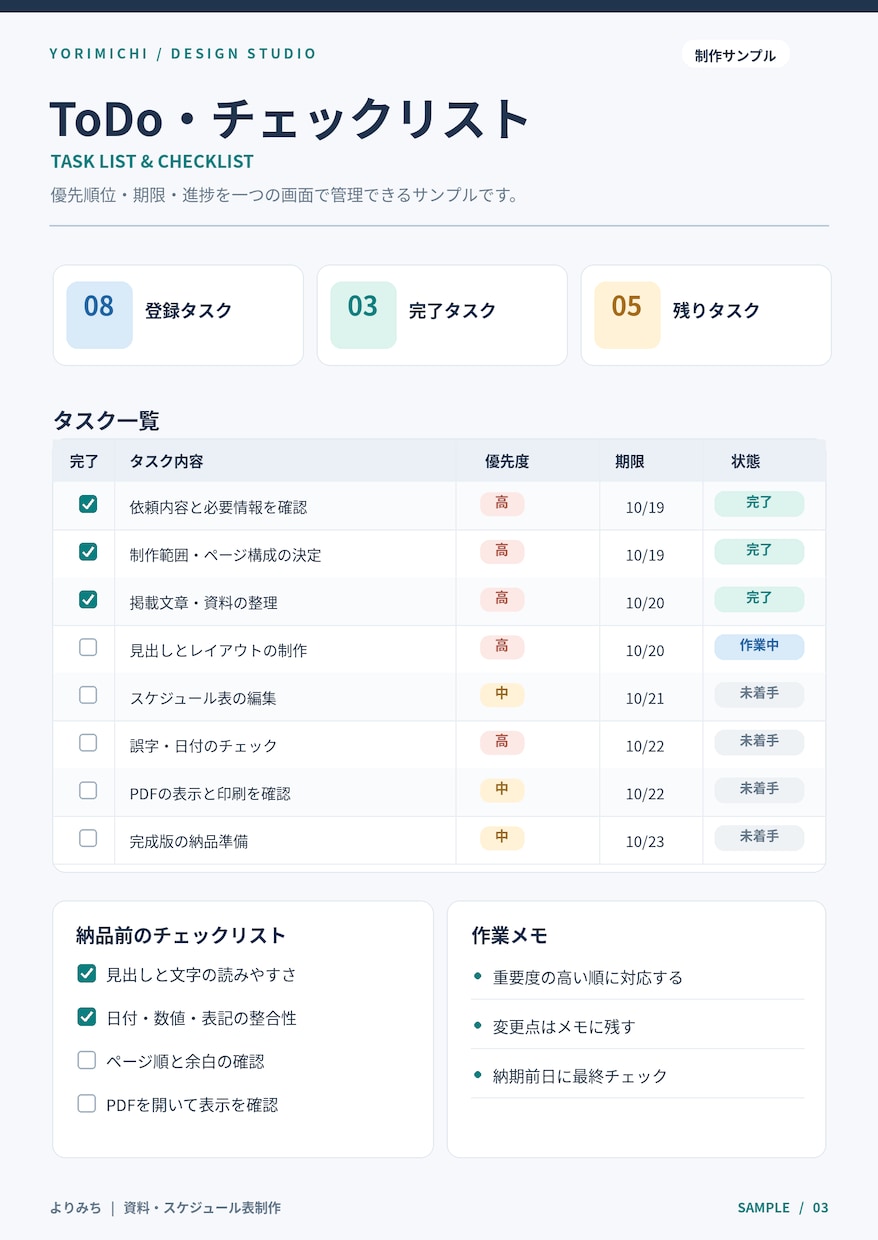Click the 納品前のチェックリスト heading
878x1240 pixels.
tap(181, 936)
